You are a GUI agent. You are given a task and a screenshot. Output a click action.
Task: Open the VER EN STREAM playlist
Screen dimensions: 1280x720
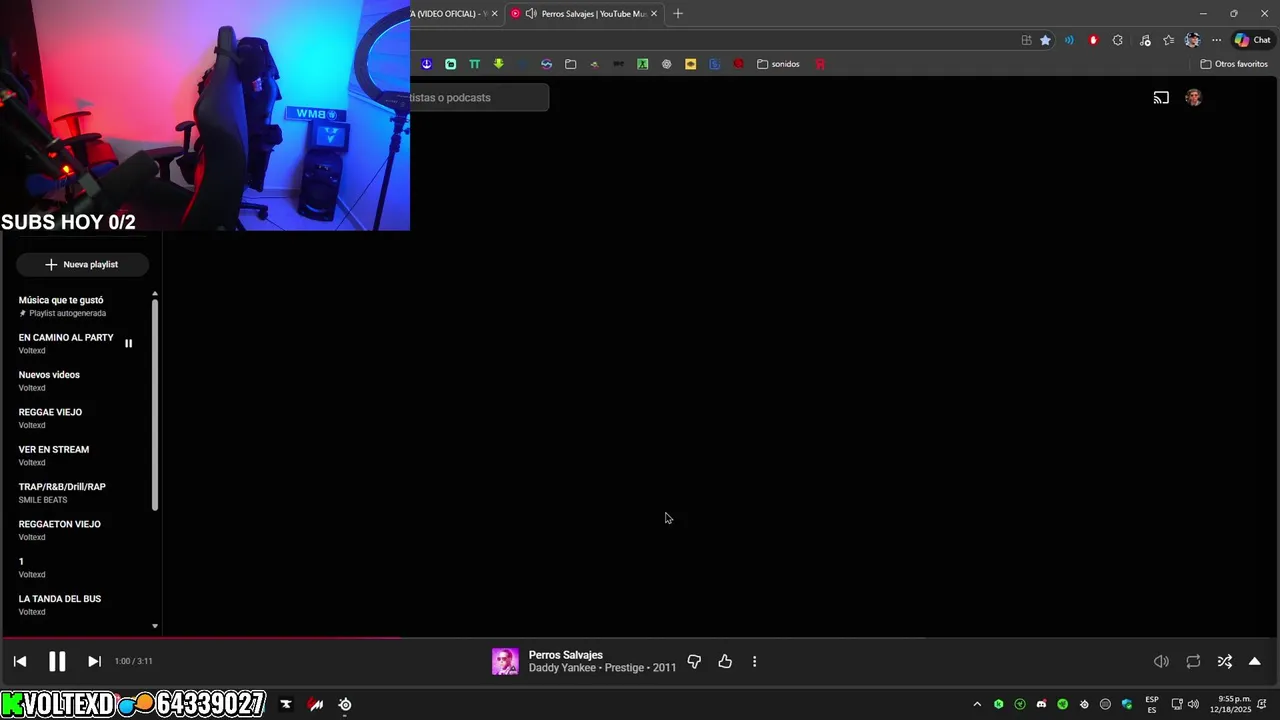click(x=54, y=455)
